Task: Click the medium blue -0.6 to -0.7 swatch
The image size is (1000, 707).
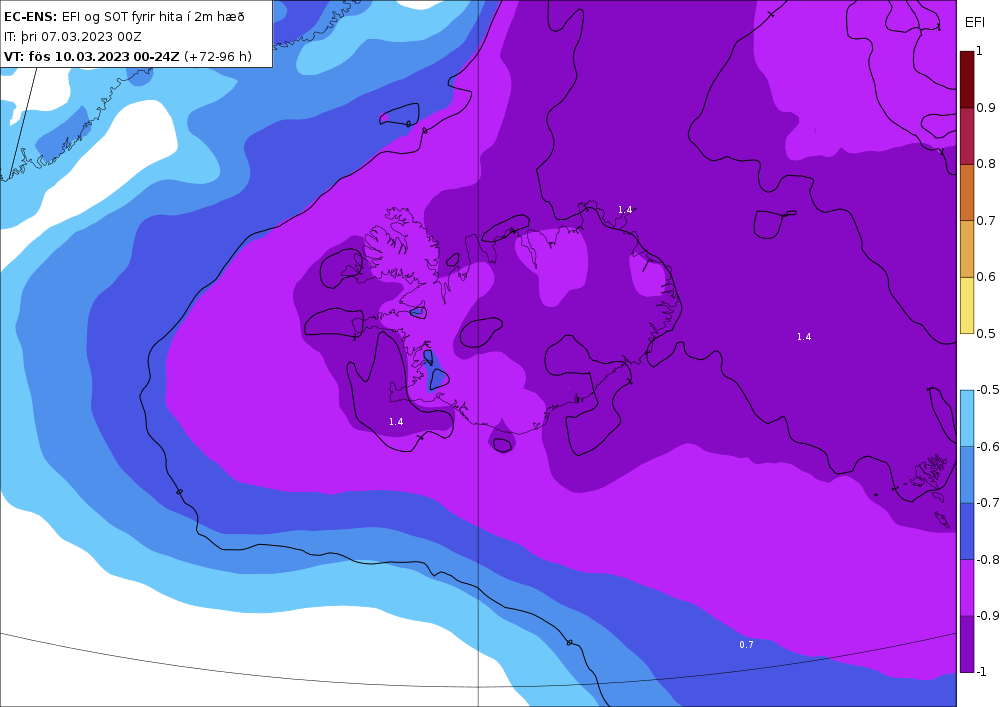Action: click(967, 474)
